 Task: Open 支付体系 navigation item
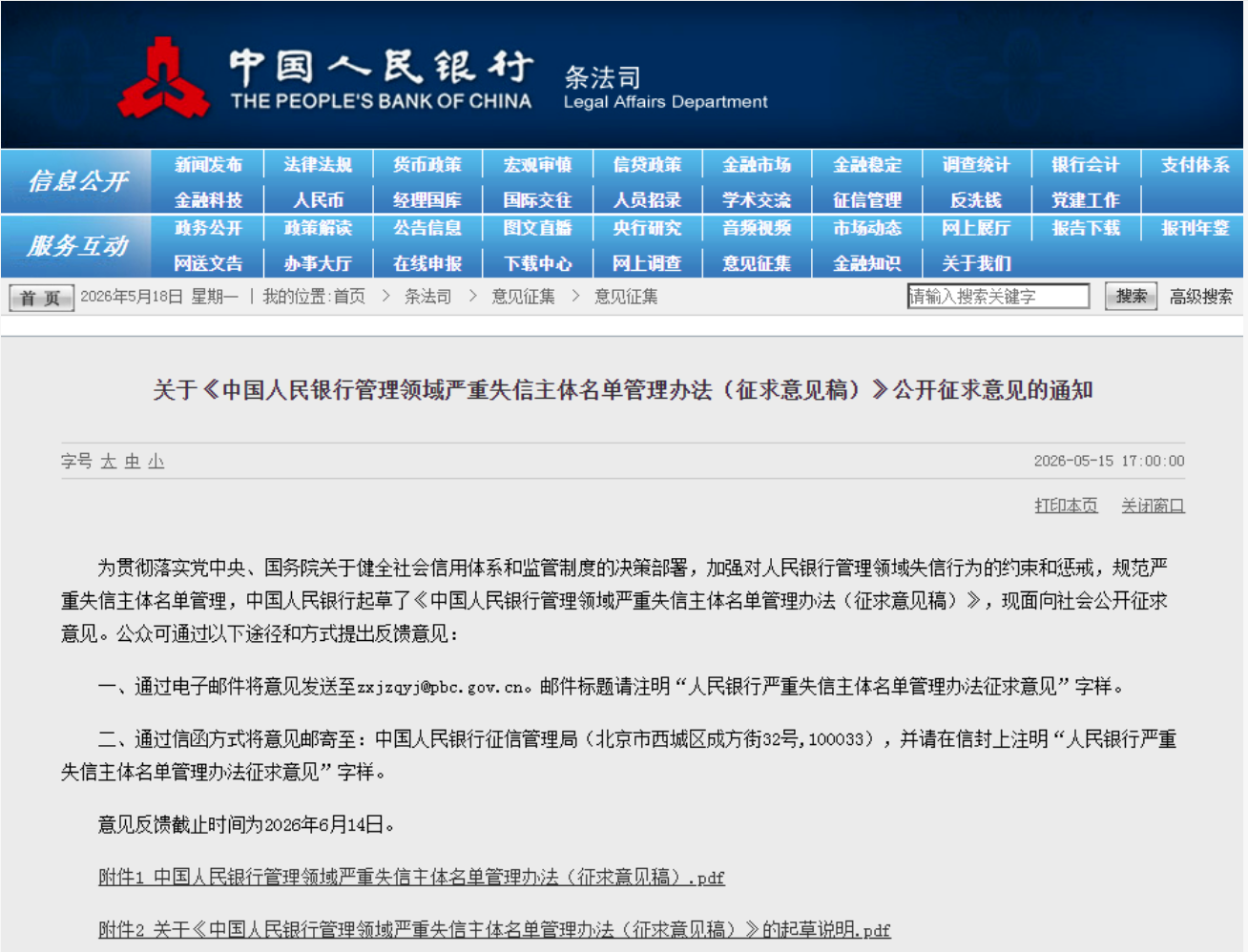[1196, 165]
